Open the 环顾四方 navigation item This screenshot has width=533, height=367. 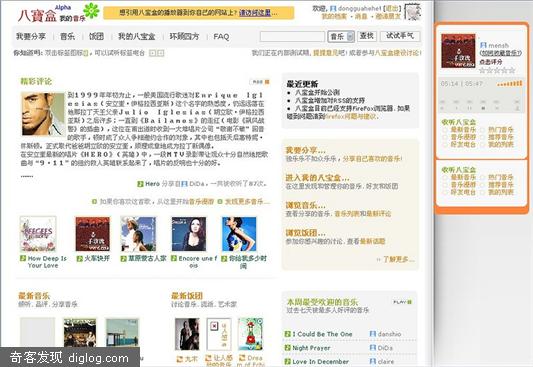(184, 36)
